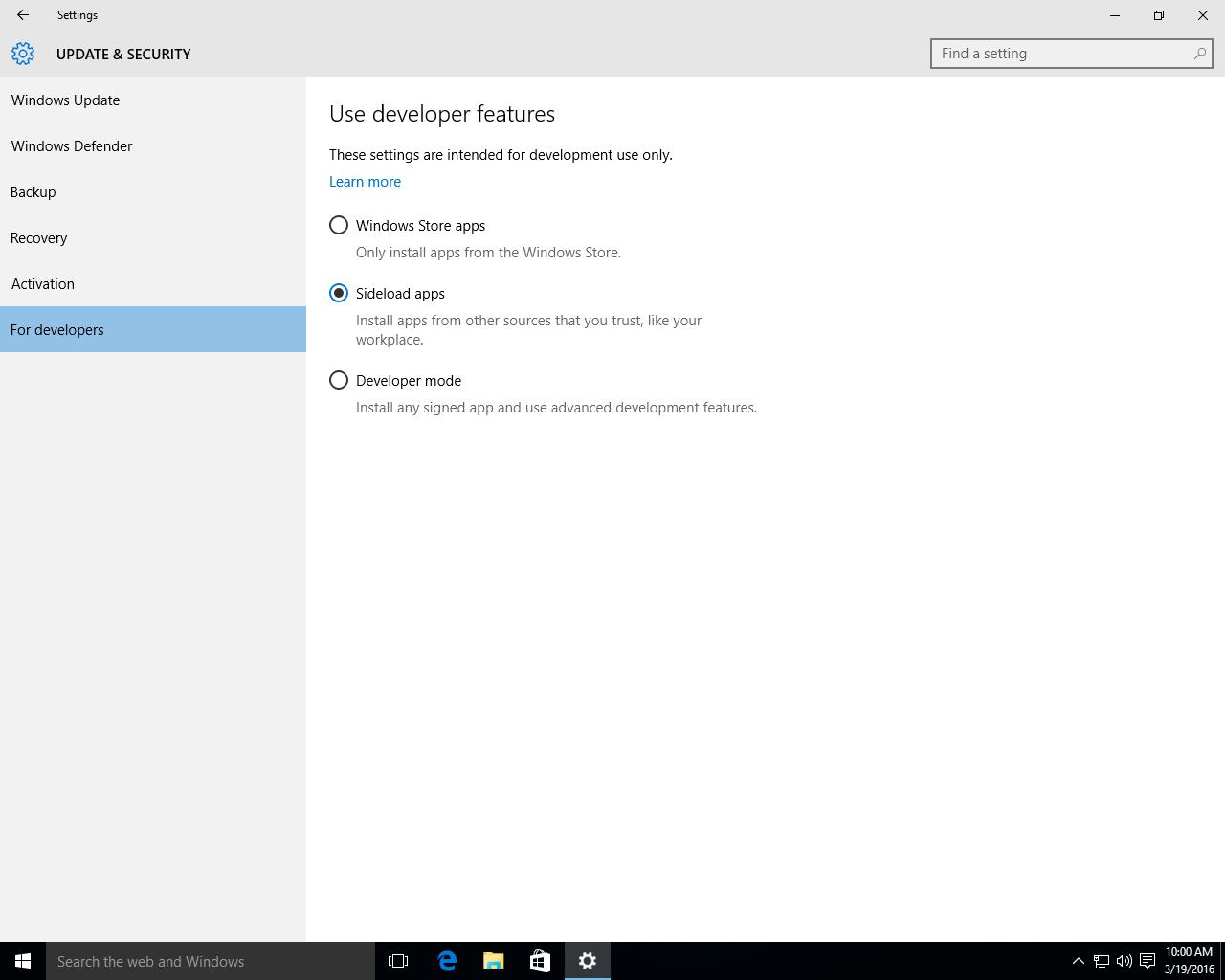Viewport: 1225px width, 980px height.
Task: Open the Activation section
Action: [x=153, y=283]
